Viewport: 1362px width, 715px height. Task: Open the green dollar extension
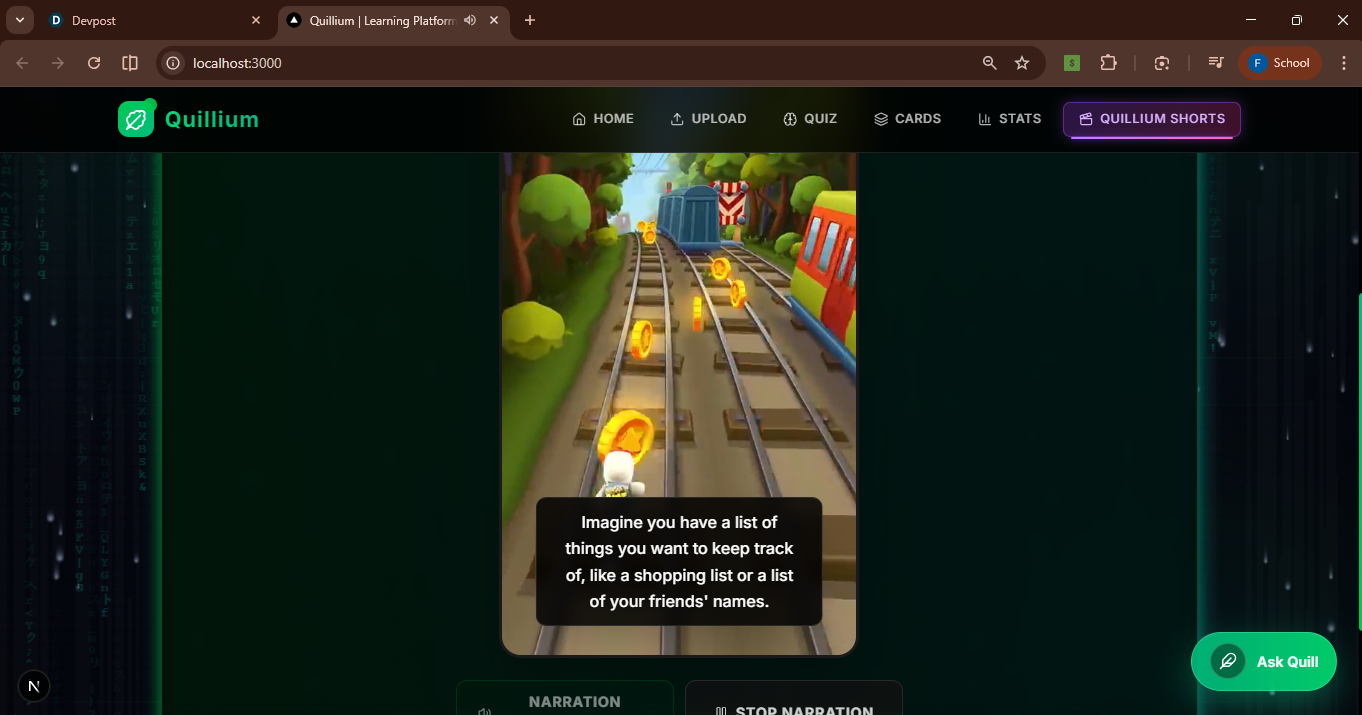pyautogui.click(x=1072, y=63)
